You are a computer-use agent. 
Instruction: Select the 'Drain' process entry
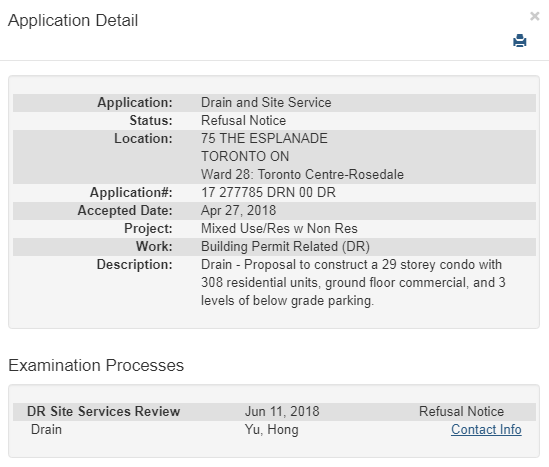[x=46, y=429]
